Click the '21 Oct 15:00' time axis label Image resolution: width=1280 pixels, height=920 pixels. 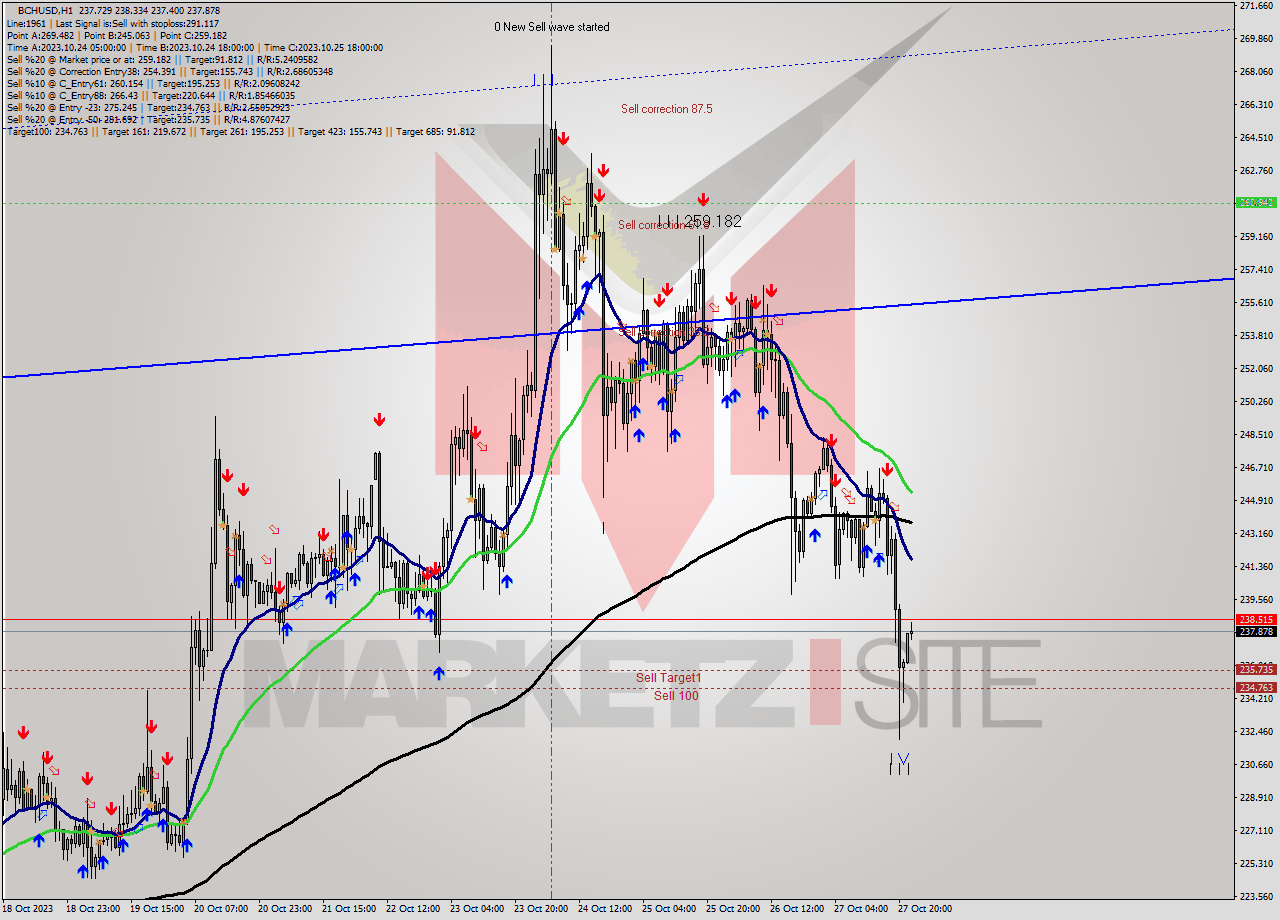pos(349,909)
